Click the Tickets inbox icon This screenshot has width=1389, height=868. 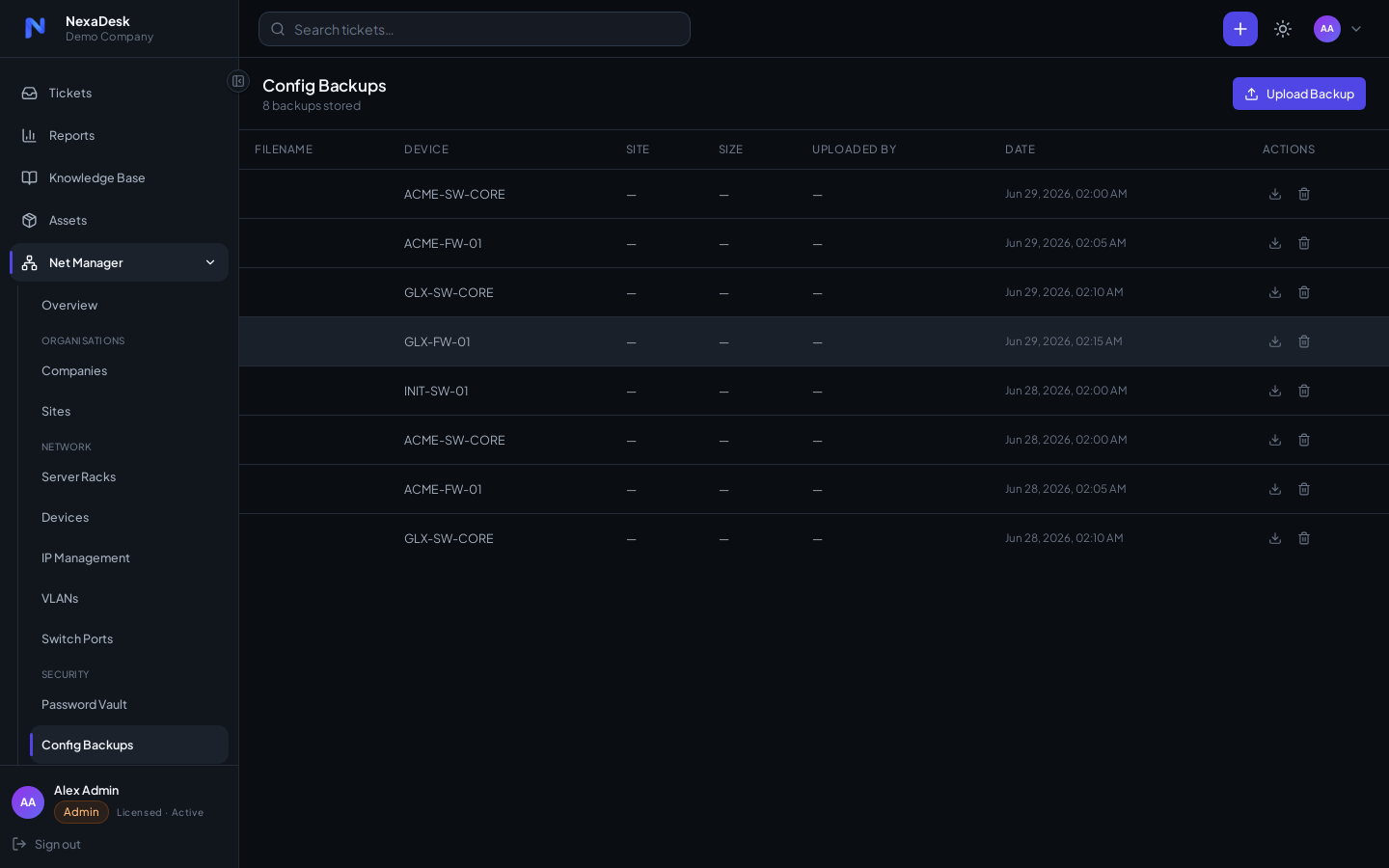click(x=30, y=93)
